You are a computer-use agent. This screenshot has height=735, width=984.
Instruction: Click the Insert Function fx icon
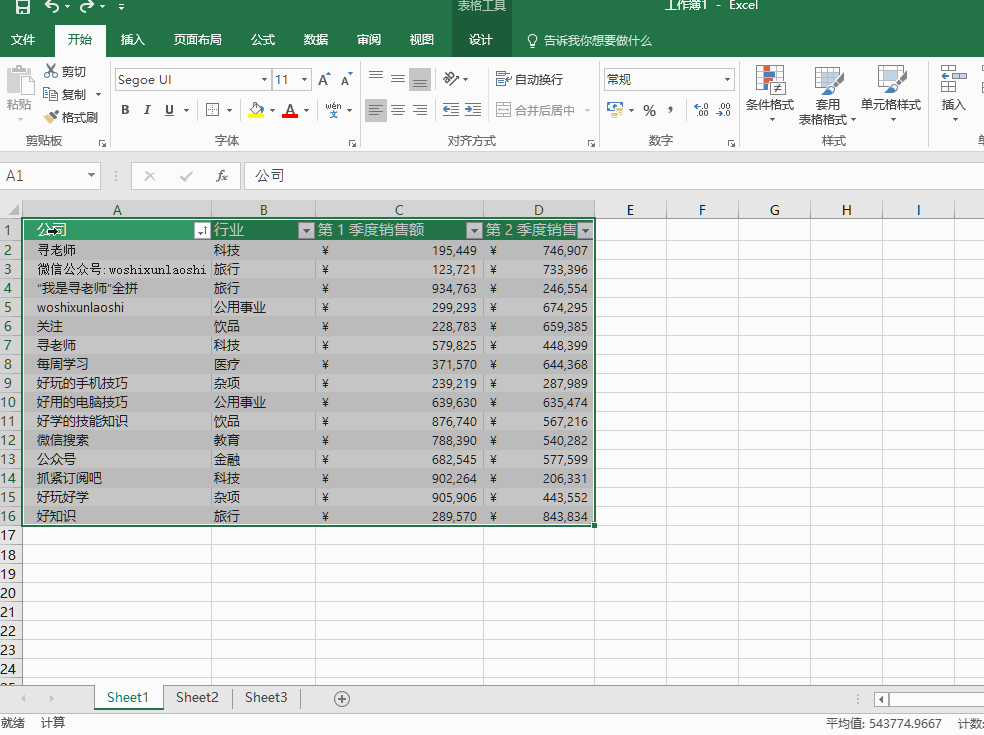click(222, 176)
